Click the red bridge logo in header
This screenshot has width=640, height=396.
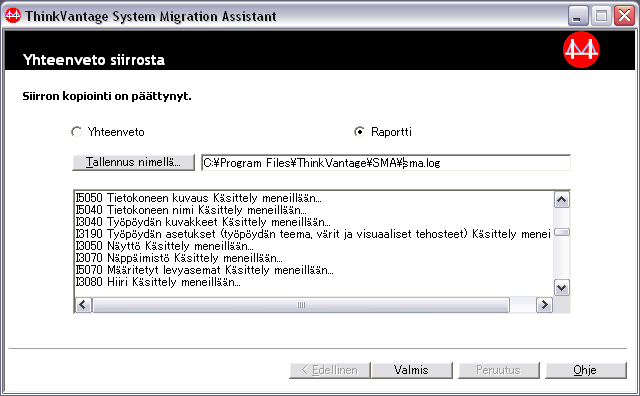tap(581, 50)
